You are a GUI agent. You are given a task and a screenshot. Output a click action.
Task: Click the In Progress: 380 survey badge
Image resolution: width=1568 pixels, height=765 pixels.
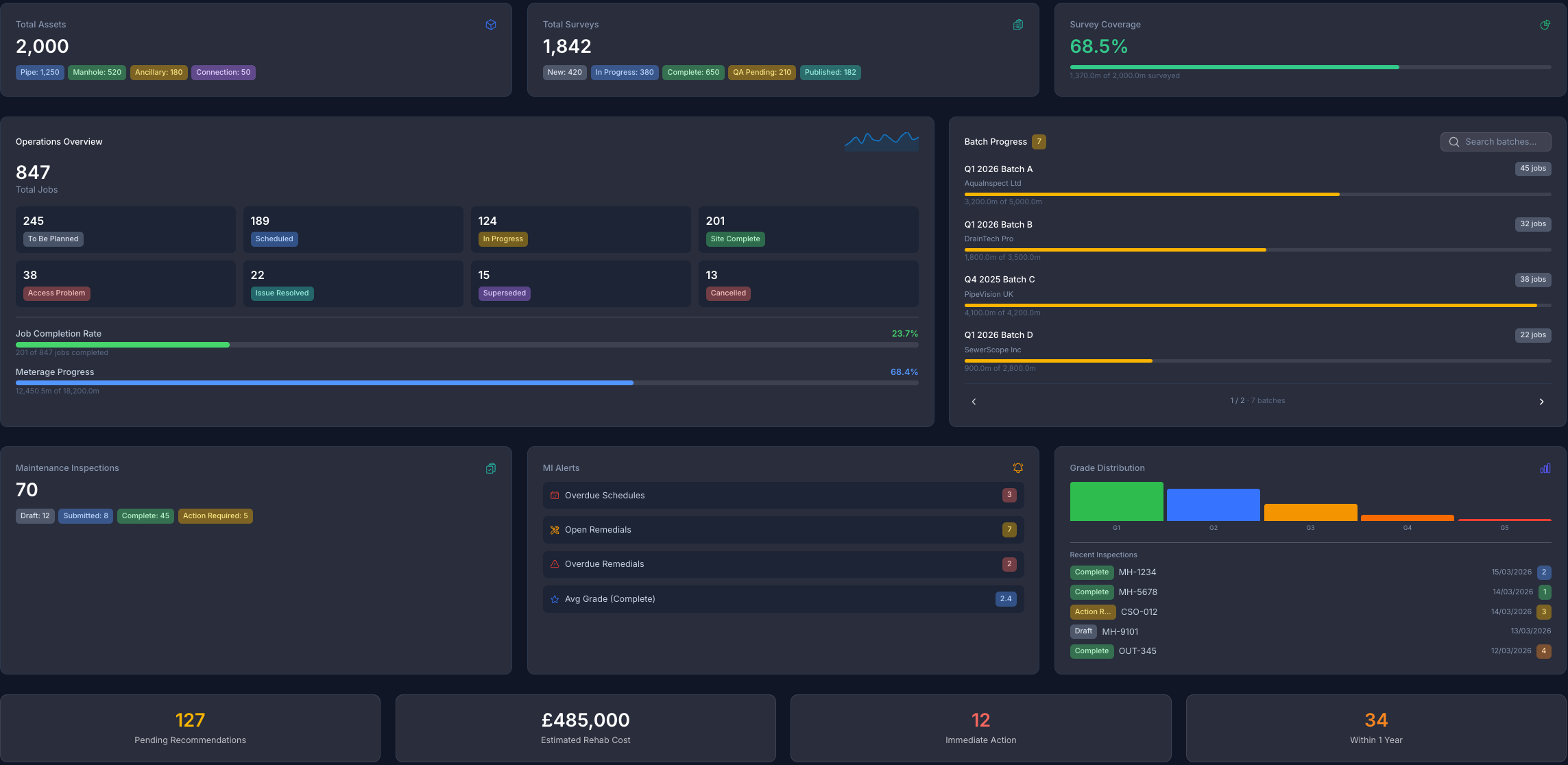(x=625, y=73)
